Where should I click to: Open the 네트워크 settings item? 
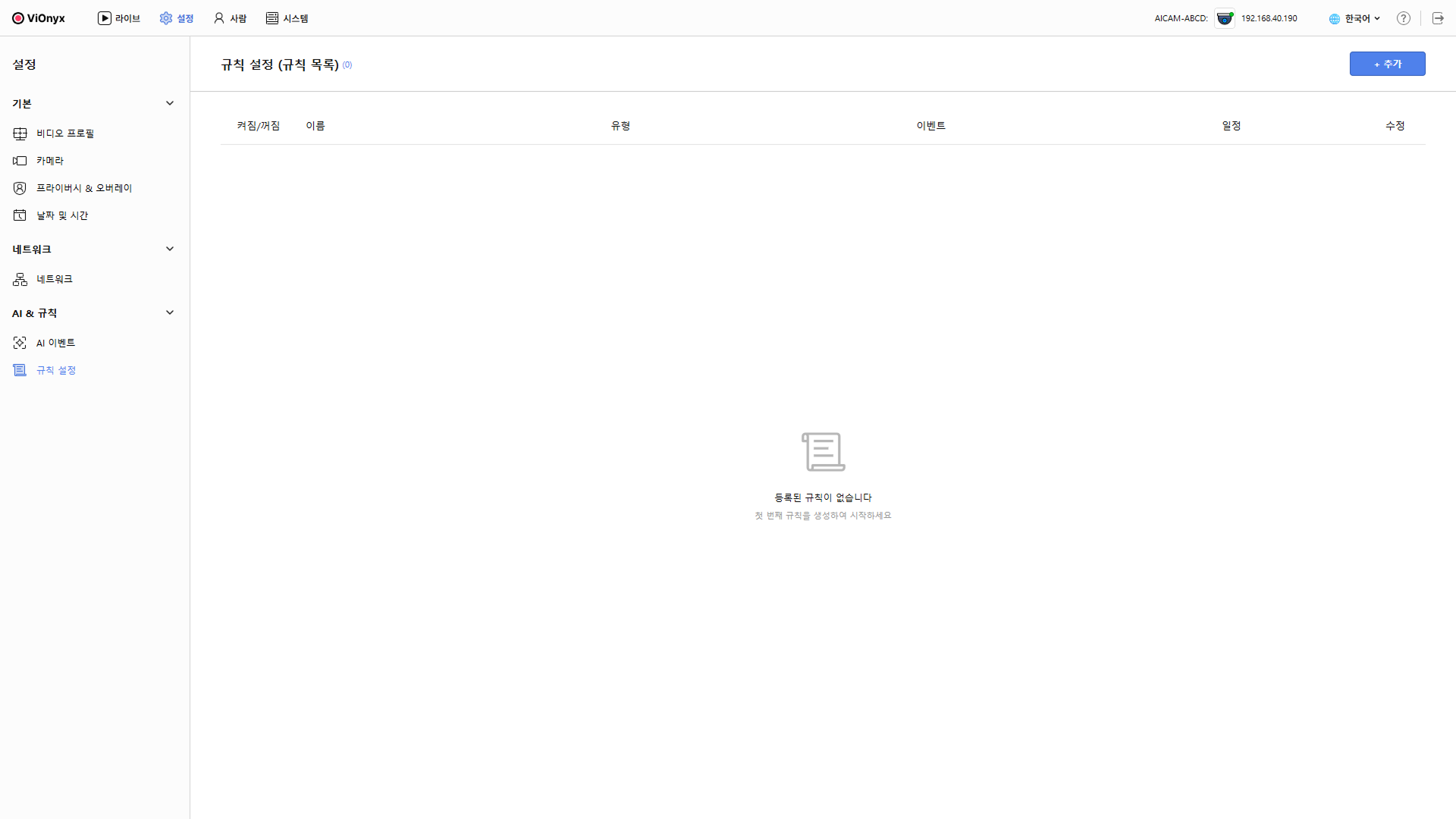pos(55,279)
